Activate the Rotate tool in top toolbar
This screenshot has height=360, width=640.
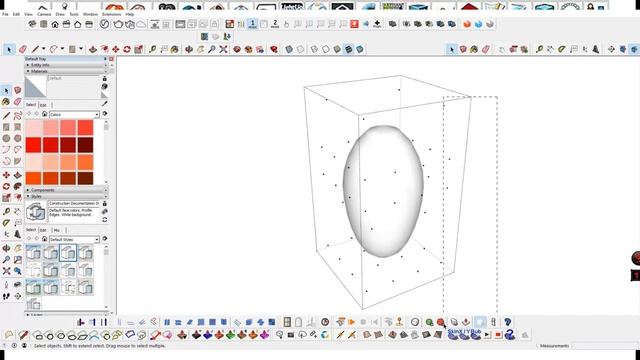(127, 49)
